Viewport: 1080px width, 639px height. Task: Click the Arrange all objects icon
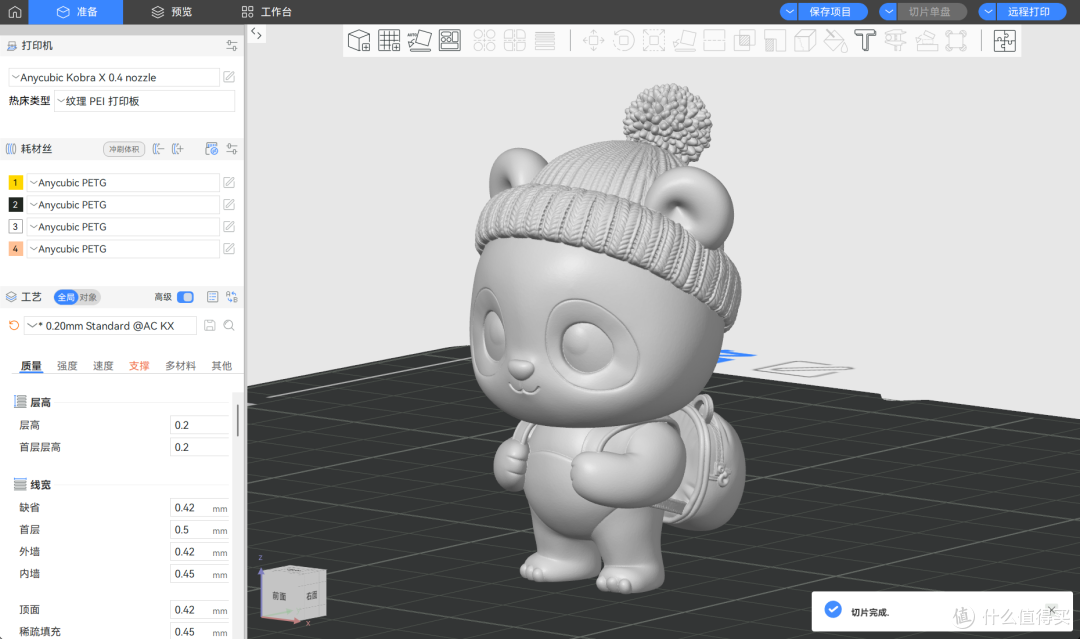(x=450, y=41)
